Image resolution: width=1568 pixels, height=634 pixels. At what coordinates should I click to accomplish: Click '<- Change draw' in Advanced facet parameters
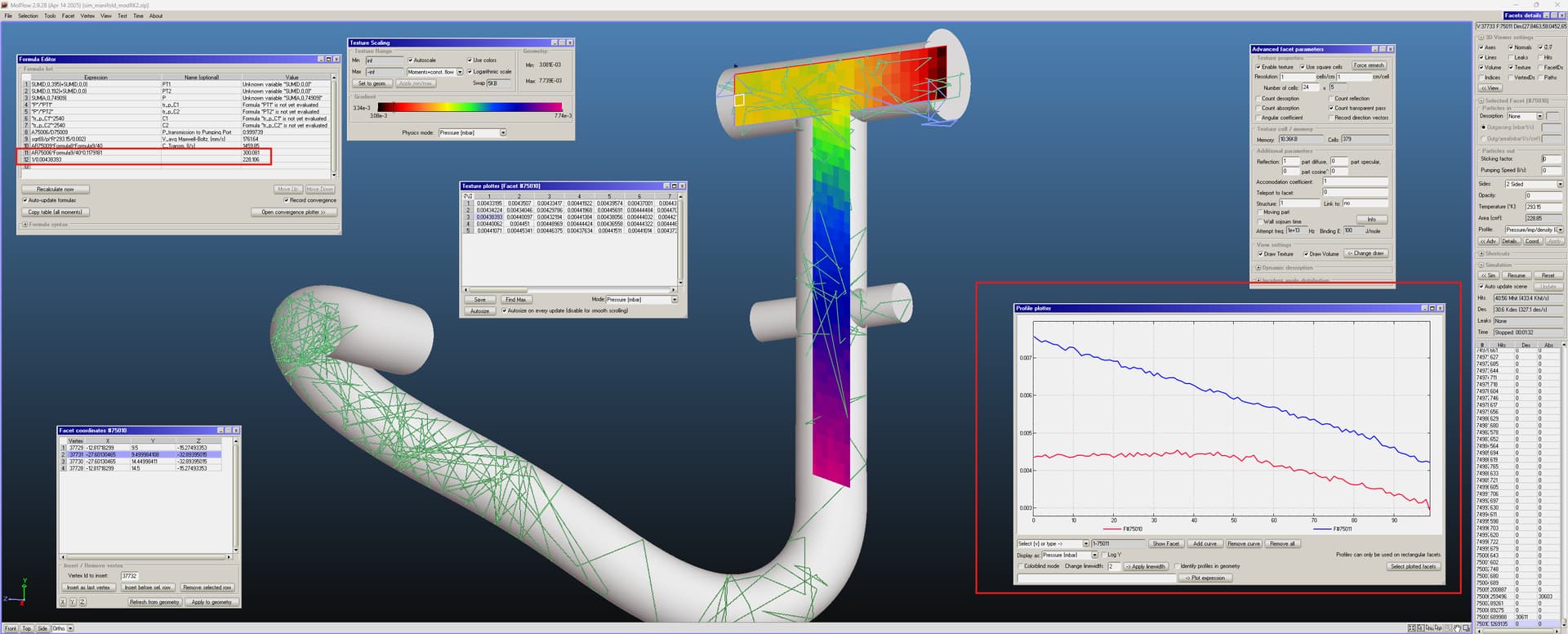coord(1365,253)
